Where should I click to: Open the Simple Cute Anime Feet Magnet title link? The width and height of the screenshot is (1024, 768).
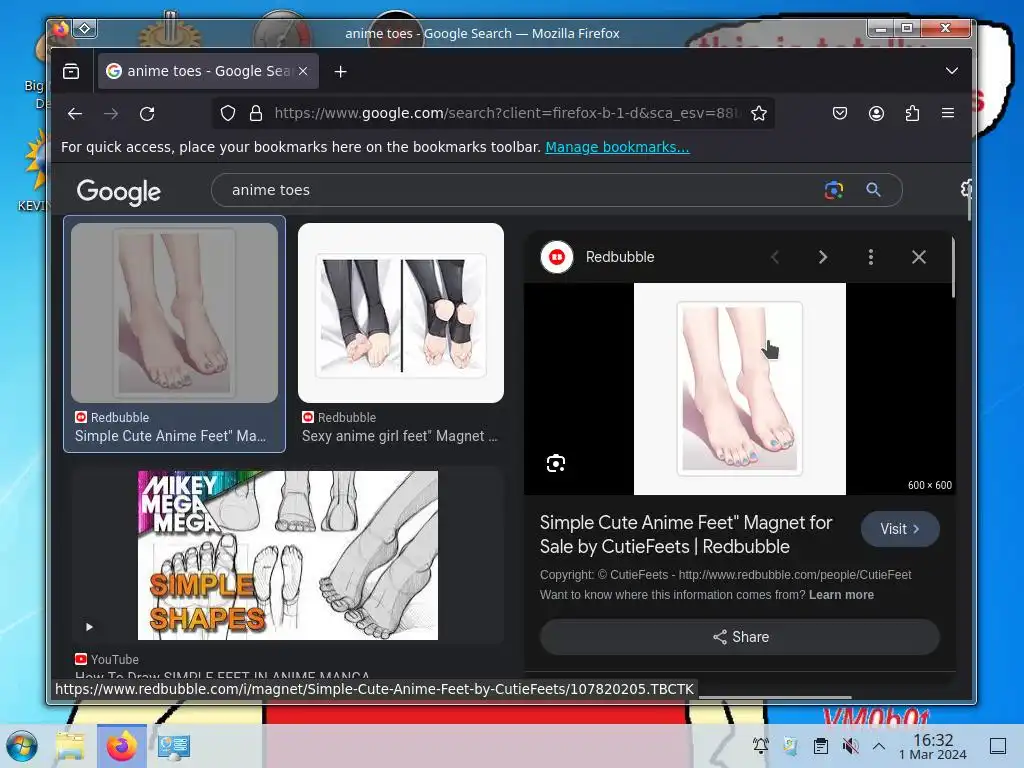point(686,534)
